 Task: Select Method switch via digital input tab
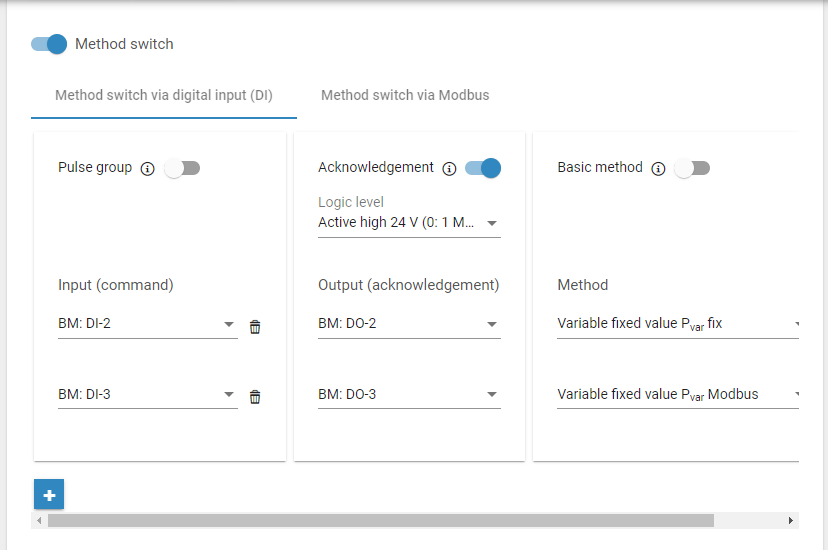coord(164,96)
